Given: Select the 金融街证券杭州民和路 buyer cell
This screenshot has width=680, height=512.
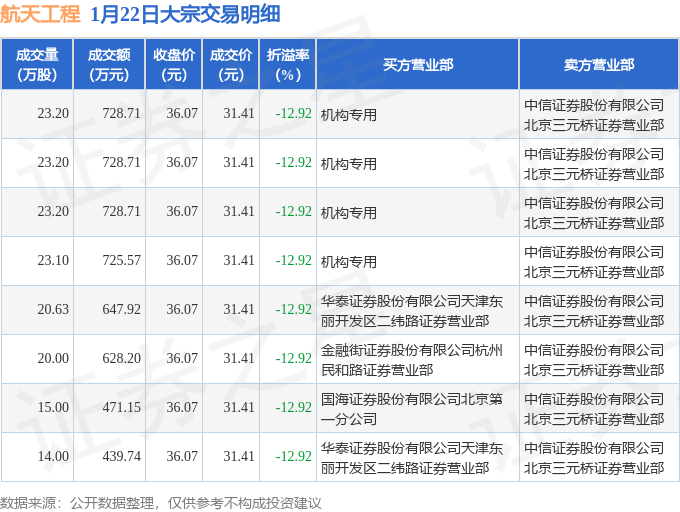Looking at the screenshot, I should click(418, 359).
